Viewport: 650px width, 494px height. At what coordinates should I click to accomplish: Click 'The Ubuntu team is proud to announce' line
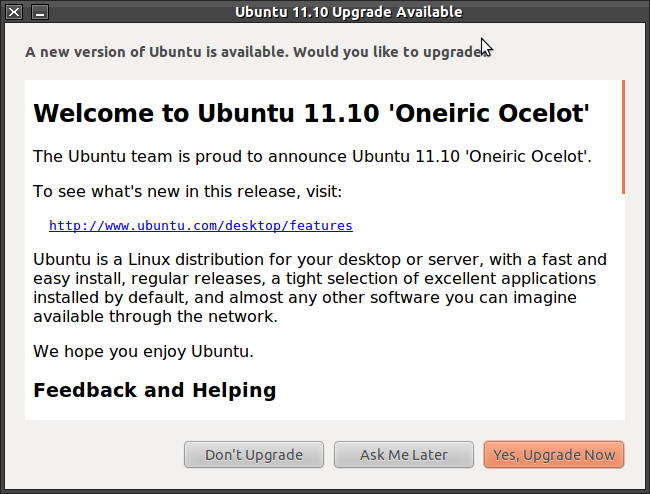coord(312,157)
